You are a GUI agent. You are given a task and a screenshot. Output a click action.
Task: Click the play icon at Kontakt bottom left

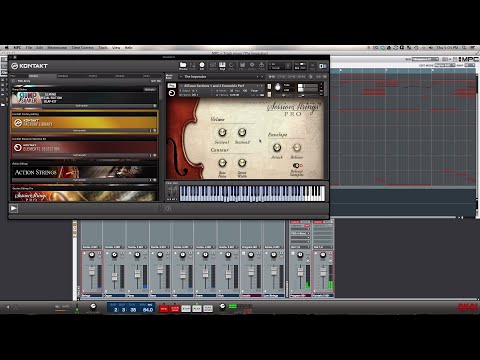[14, 208]
